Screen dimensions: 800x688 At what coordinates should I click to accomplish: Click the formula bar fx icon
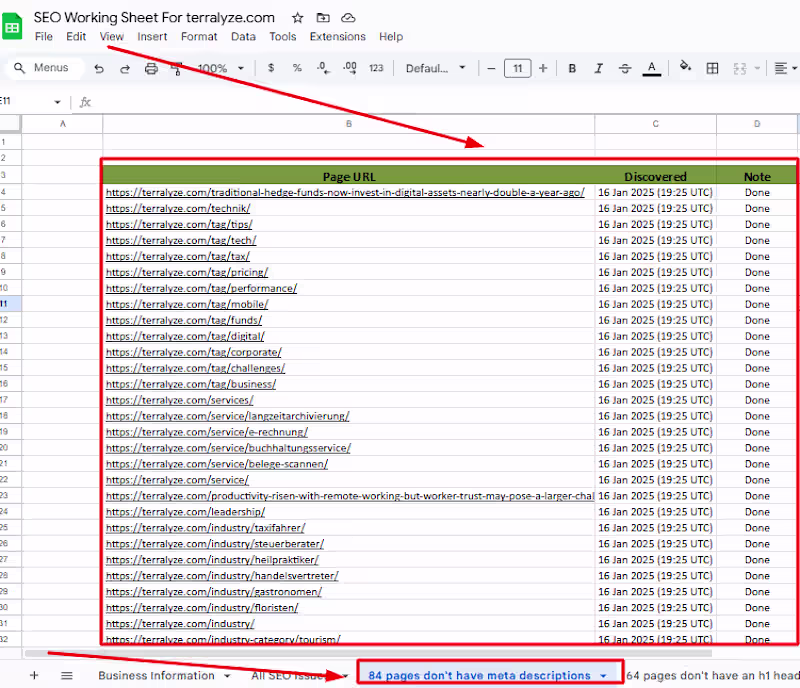pos(85,102)
